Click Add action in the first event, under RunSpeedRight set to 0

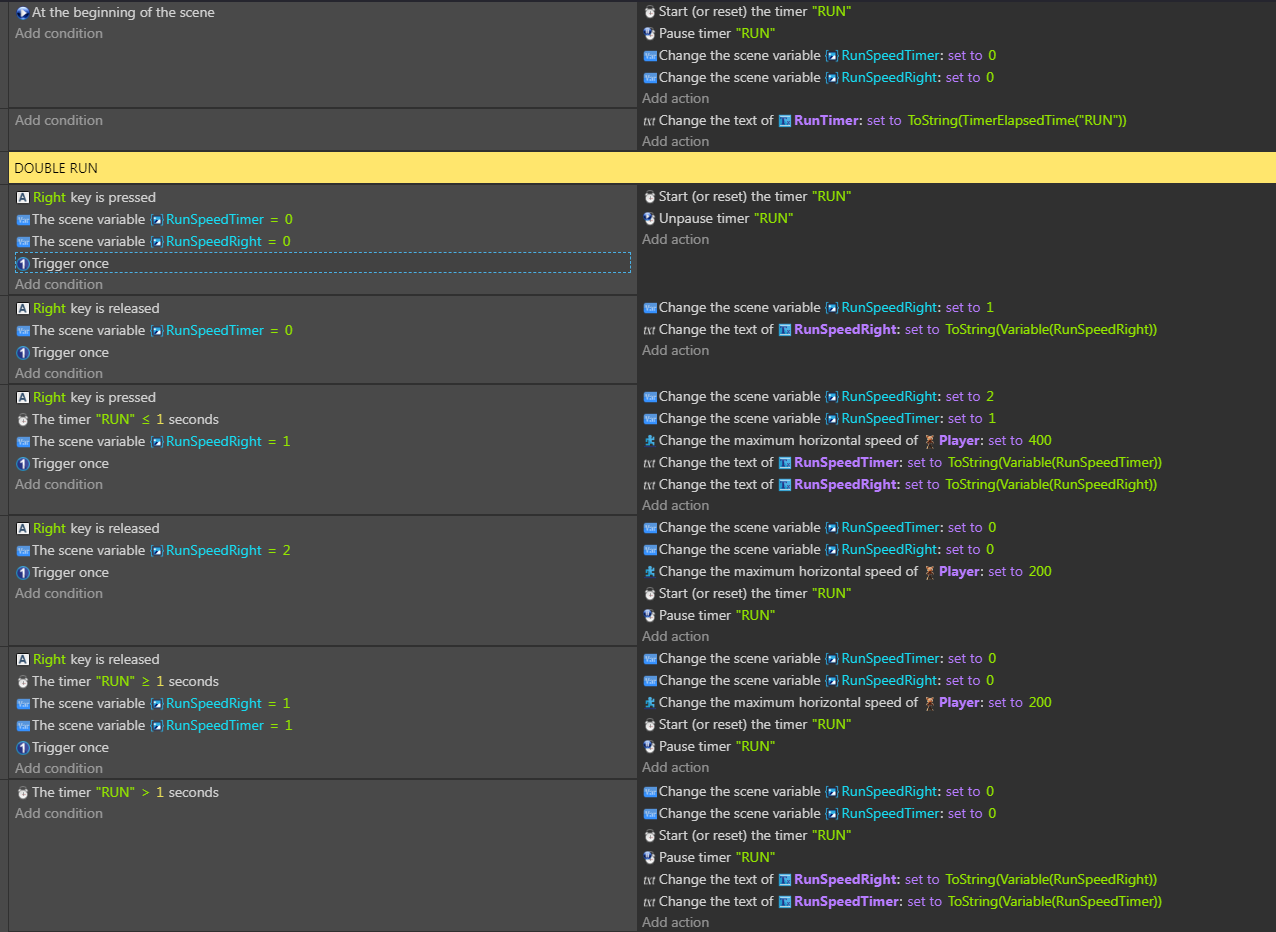click(676, 98)
